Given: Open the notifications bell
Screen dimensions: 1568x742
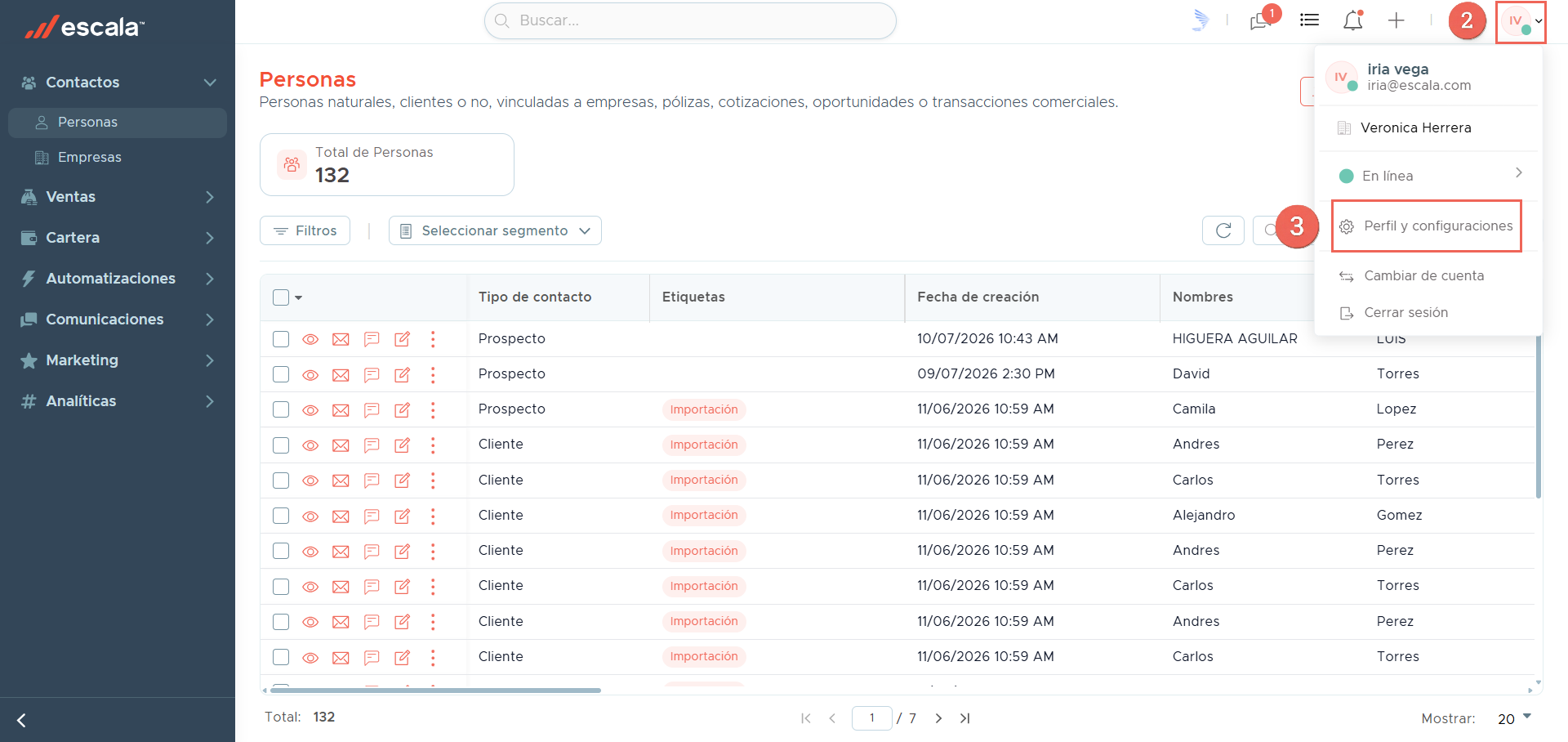Looking at the screenshot, I should click(x=1353, y=20).
